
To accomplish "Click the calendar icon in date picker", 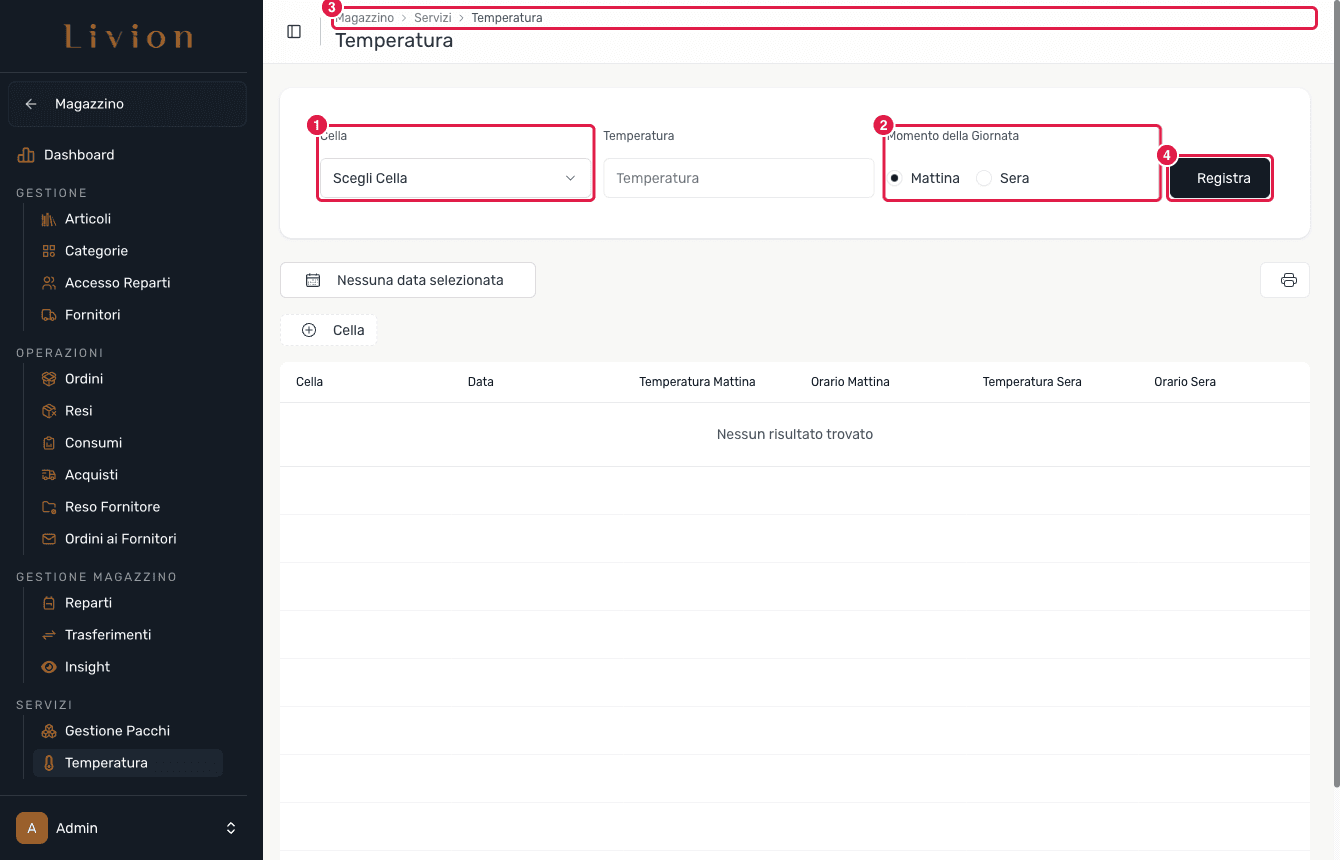I will 313,280.
